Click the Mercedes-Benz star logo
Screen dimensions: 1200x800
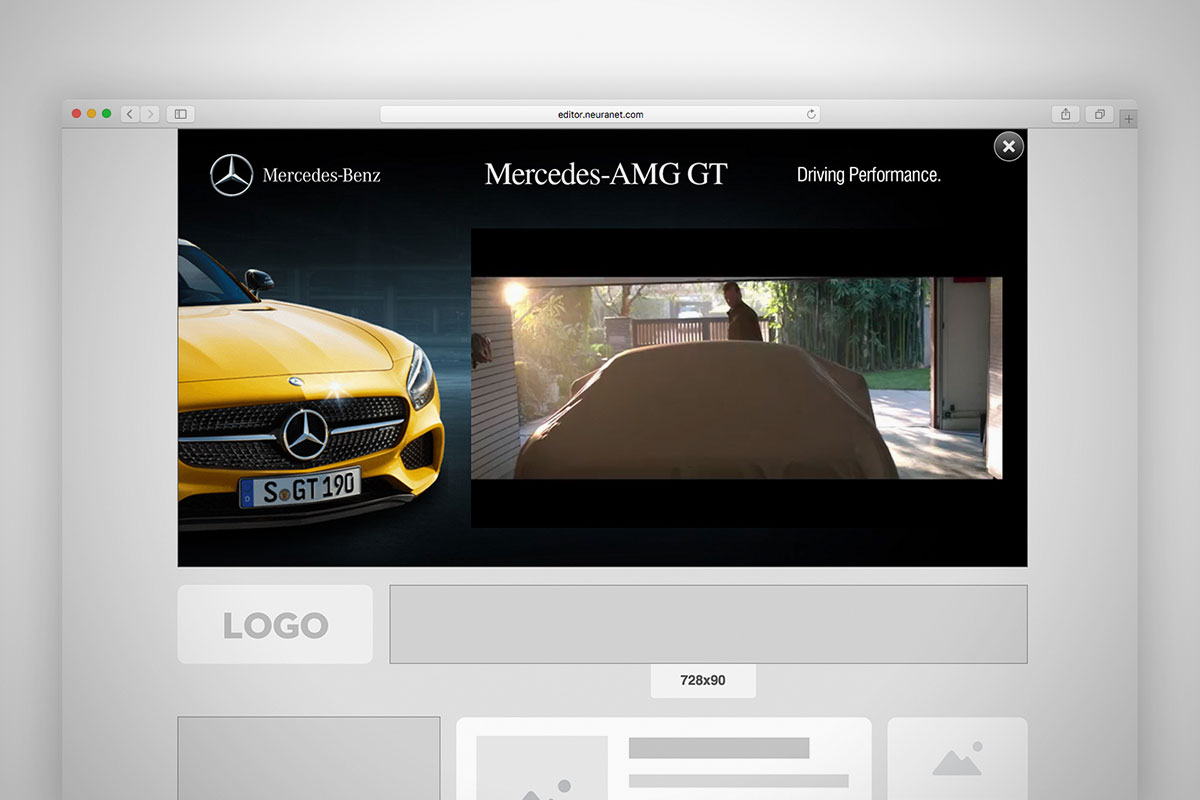(x=232, y=175)
